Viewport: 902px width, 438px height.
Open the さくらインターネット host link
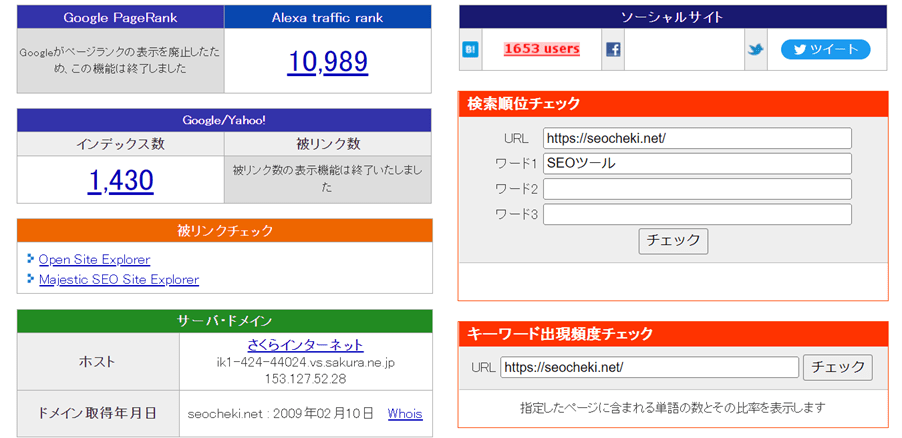305,345
